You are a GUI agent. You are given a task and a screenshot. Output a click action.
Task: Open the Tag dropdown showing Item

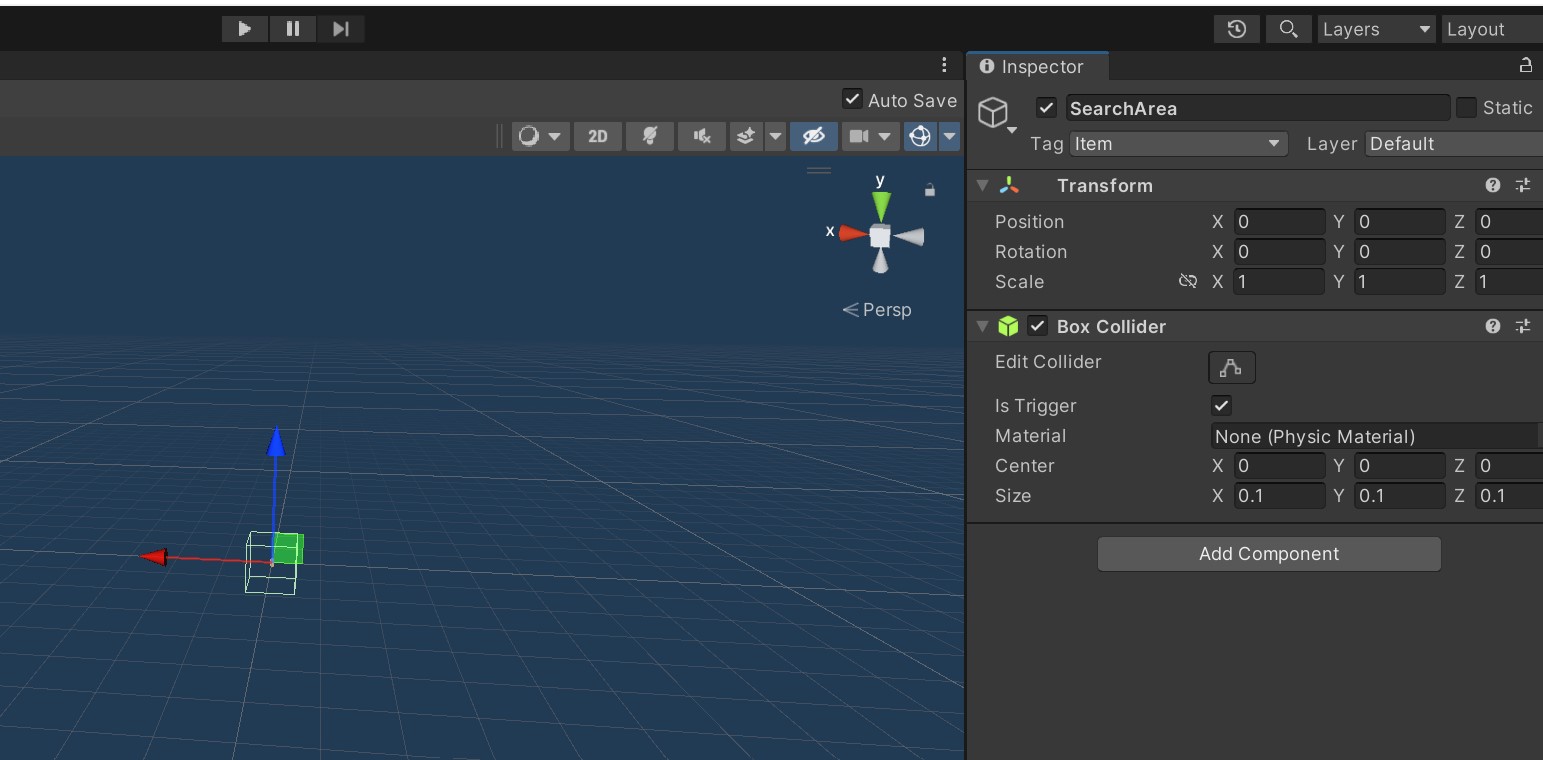click(1177, 144)
